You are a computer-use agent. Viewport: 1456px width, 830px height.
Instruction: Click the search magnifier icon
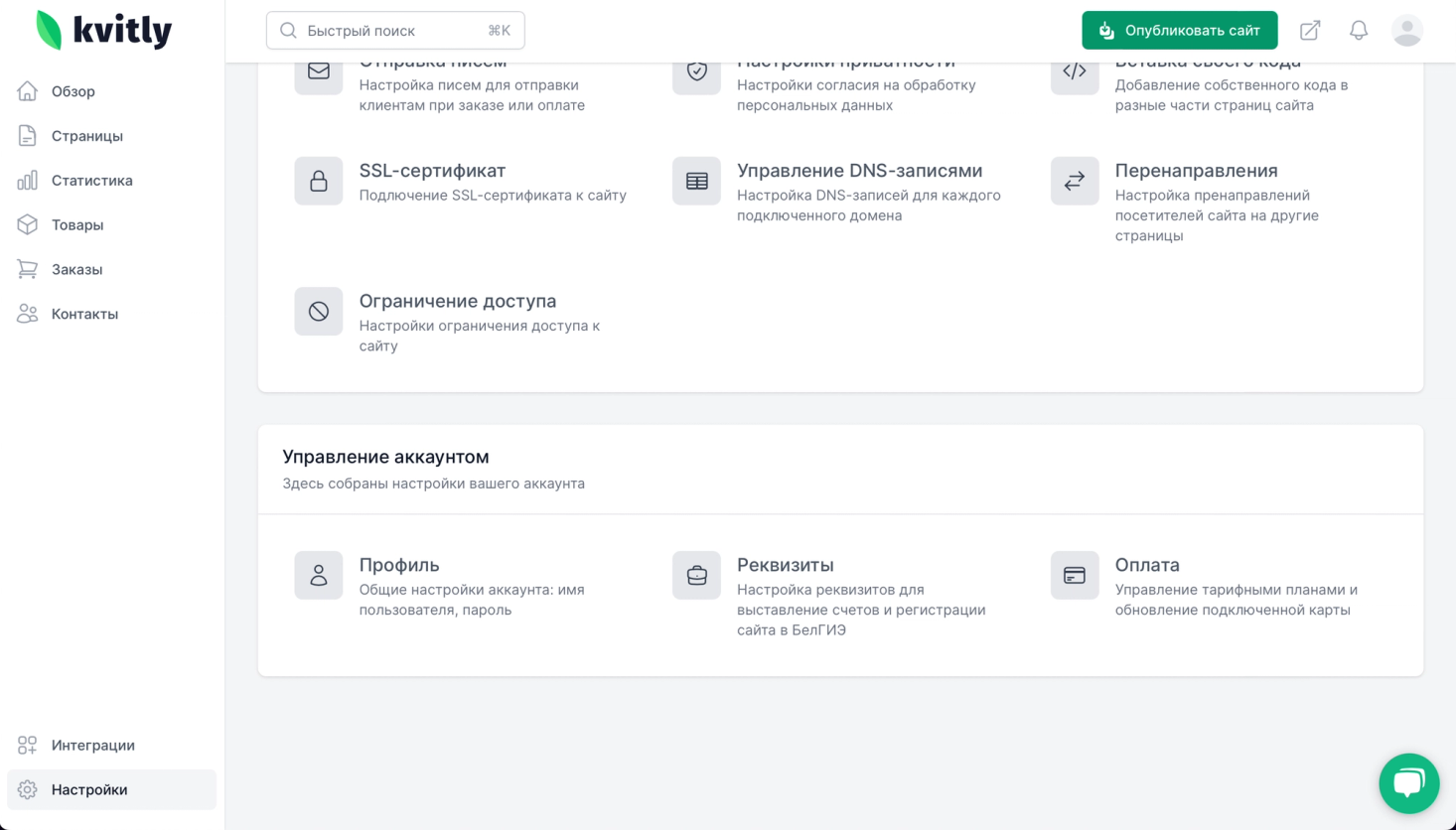pos(288,31)
